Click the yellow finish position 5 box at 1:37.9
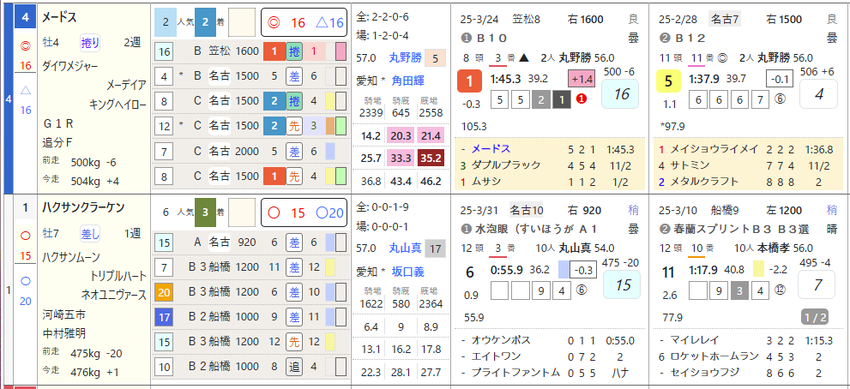This screenshot has width=850, height=389. tap(668, 81)
